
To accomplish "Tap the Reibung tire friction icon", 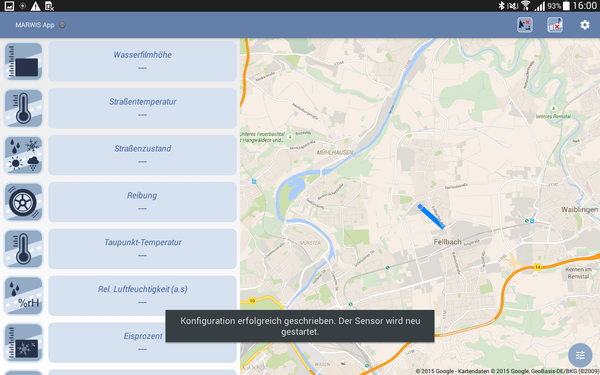I will tap(23, 202).
